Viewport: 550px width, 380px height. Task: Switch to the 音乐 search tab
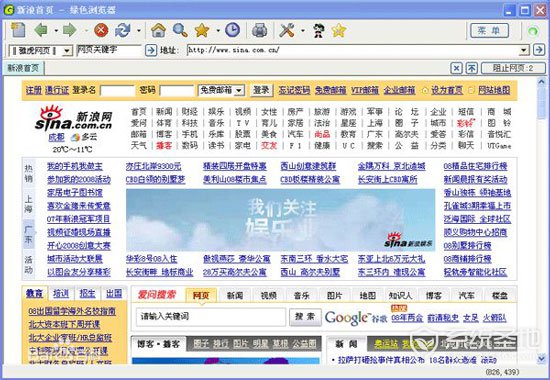click(301, 295)
